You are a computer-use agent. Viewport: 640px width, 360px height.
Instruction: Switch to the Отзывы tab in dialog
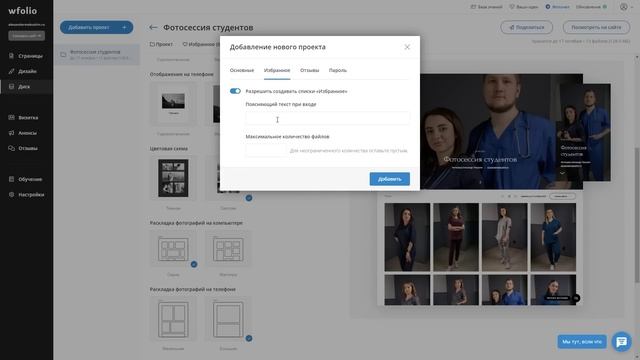[309, 71]
